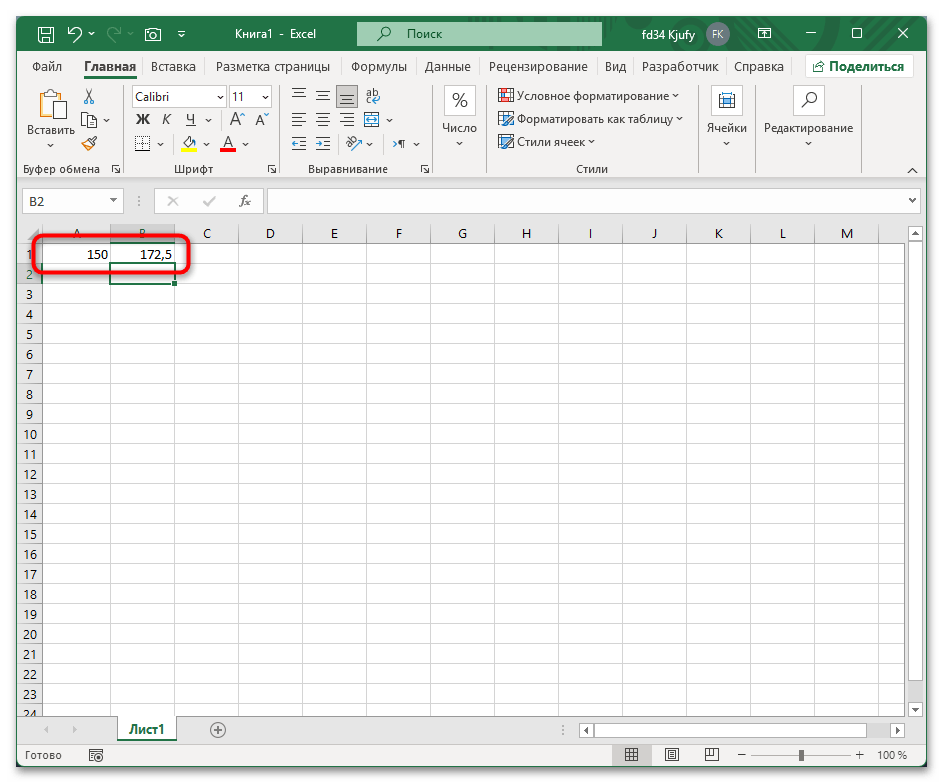
Task: Open Форматировать как таблицу menu
Action: click(591, 119)
